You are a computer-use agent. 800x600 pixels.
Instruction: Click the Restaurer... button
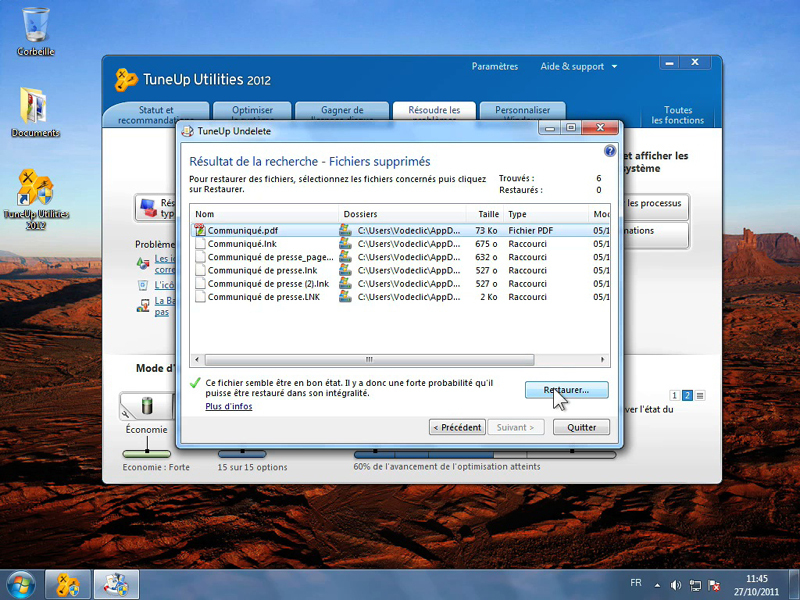click(566, 390)
